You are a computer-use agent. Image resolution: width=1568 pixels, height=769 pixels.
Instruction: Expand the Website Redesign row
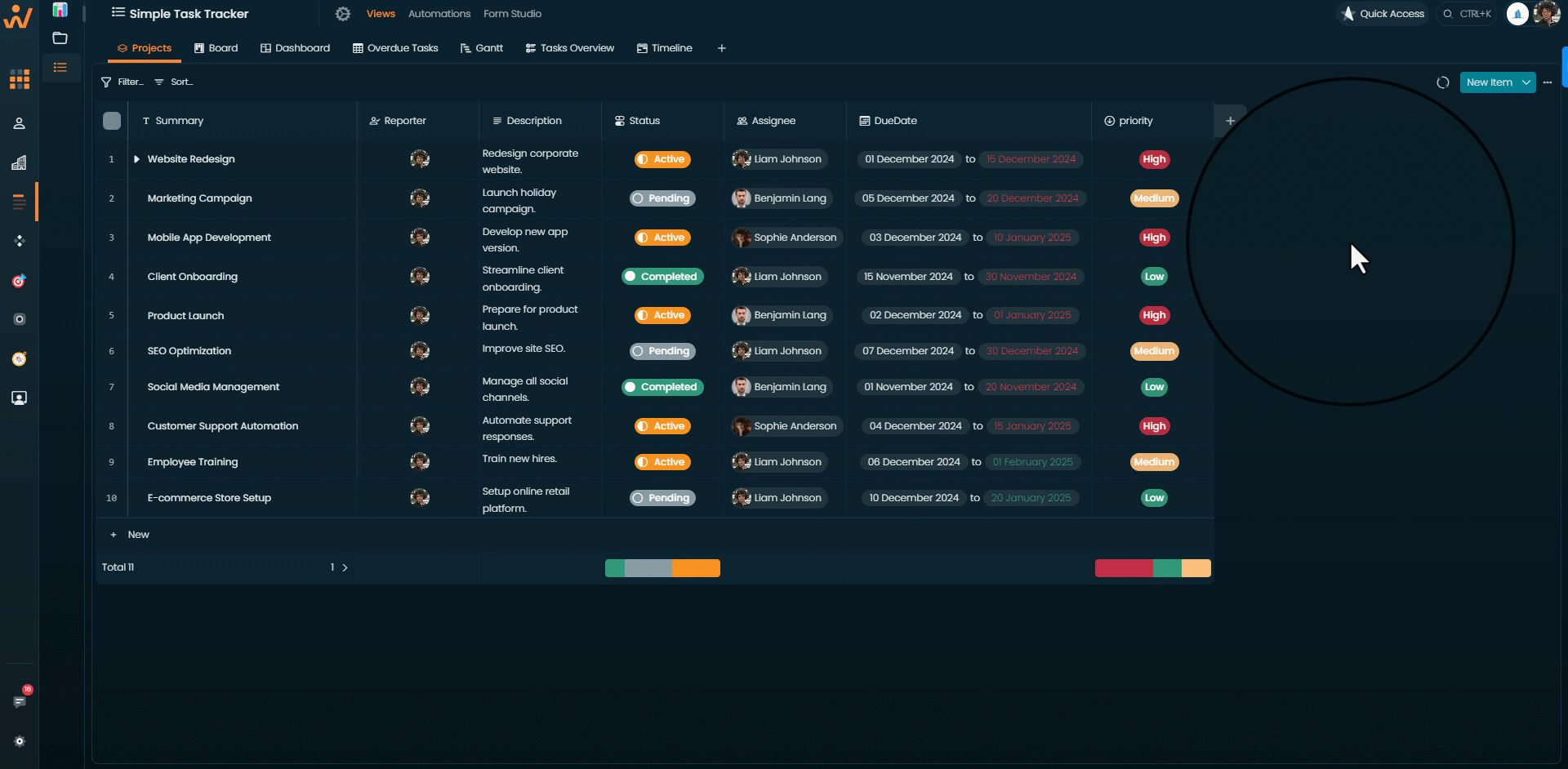136,159
